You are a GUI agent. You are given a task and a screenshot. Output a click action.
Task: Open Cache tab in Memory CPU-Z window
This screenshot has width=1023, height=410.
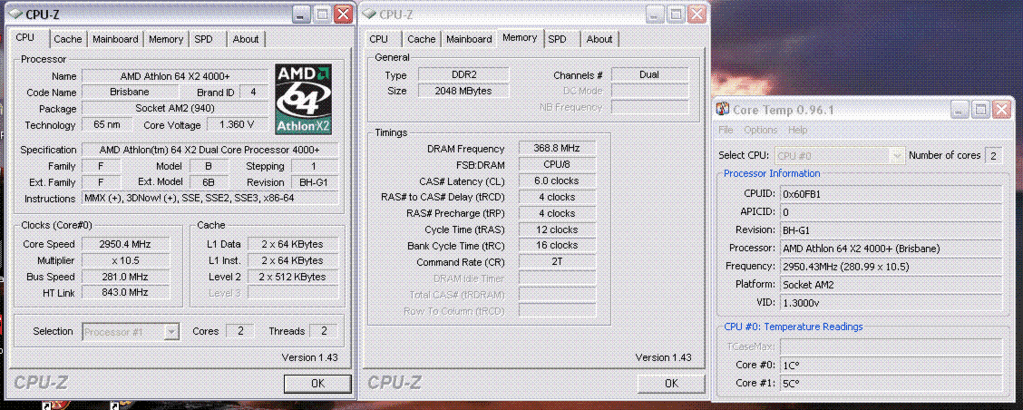pyautogui.click(x=421, y=39)
